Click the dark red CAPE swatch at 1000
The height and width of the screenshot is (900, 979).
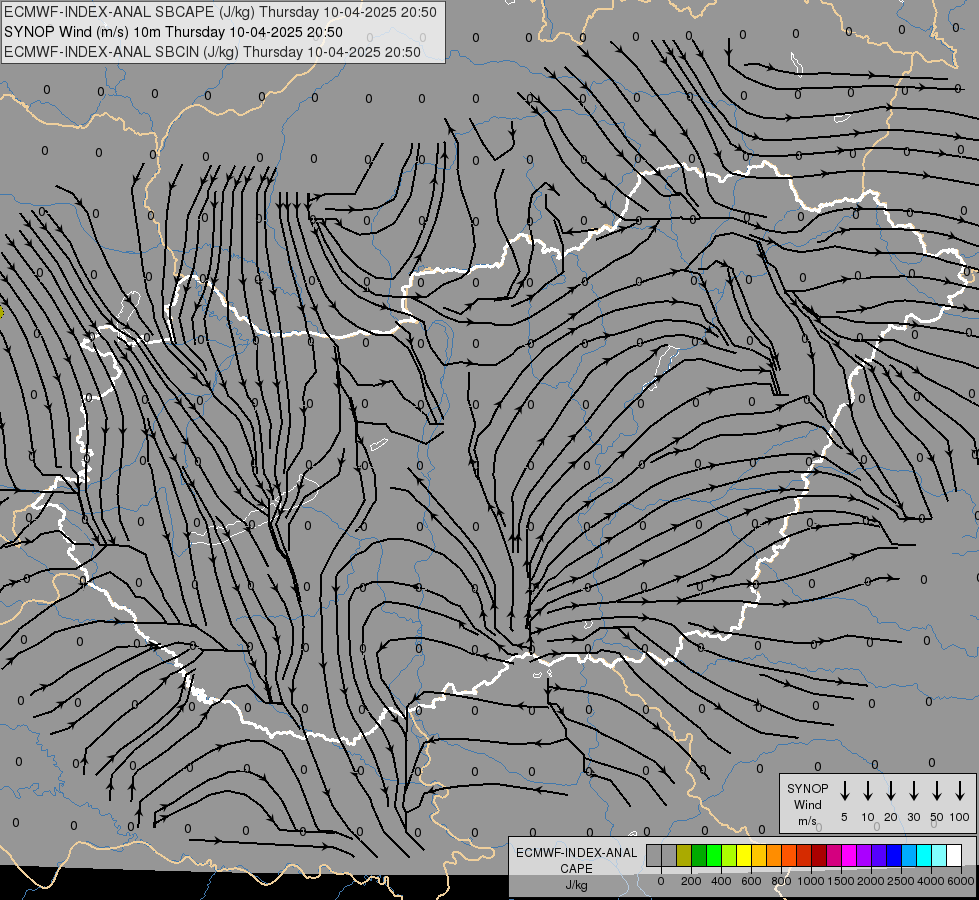pos(819,855)
